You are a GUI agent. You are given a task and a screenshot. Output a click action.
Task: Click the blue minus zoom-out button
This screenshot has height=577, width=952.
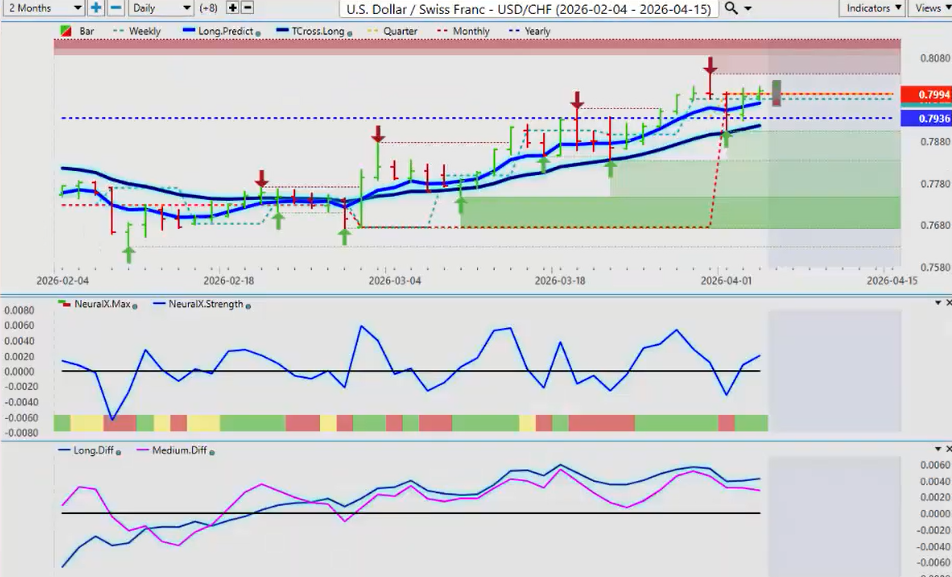[x=115, y=8]
